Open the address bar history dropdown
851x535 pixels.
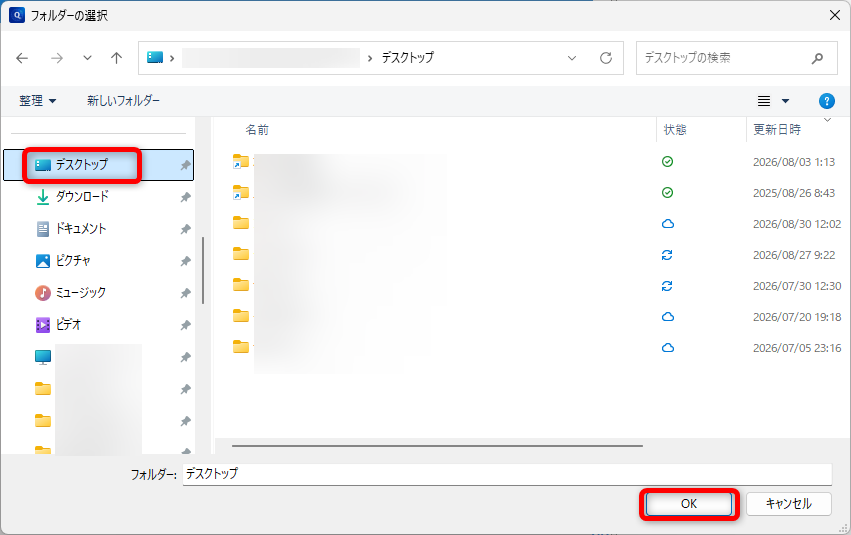(571, 58)
